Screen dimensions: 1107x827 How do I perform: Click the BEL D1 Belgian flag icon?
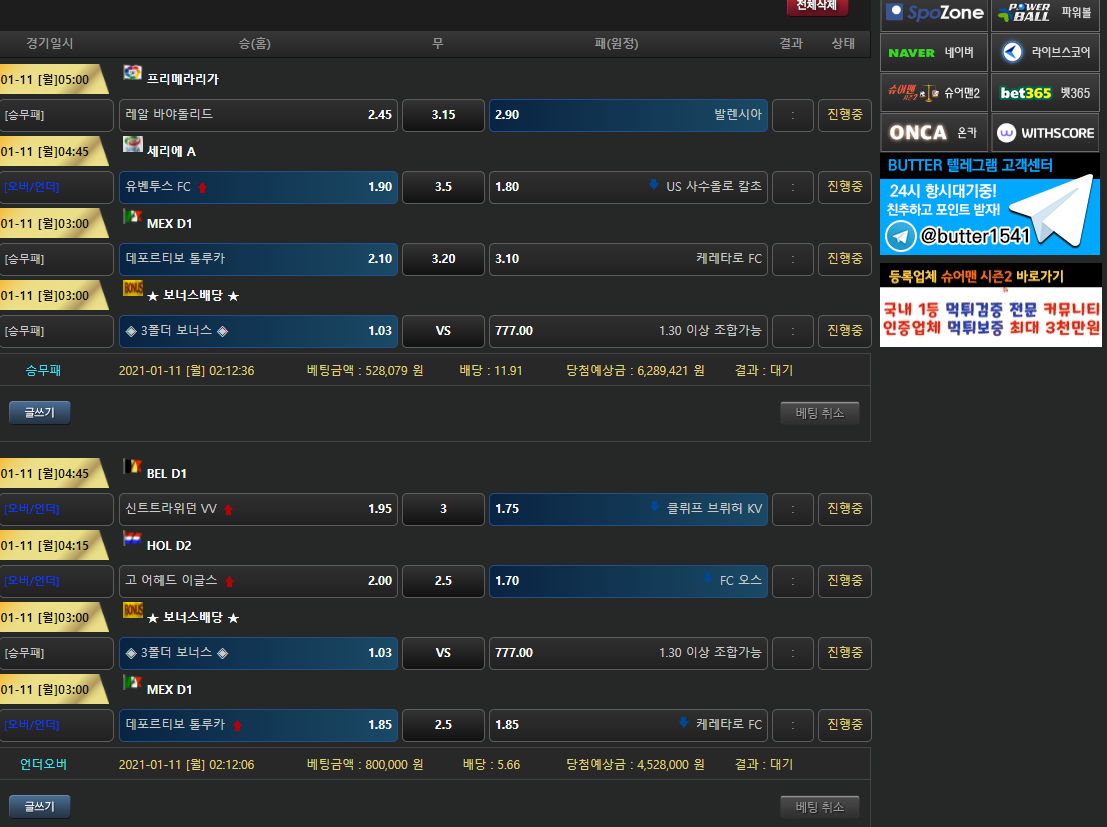point(132,467)
